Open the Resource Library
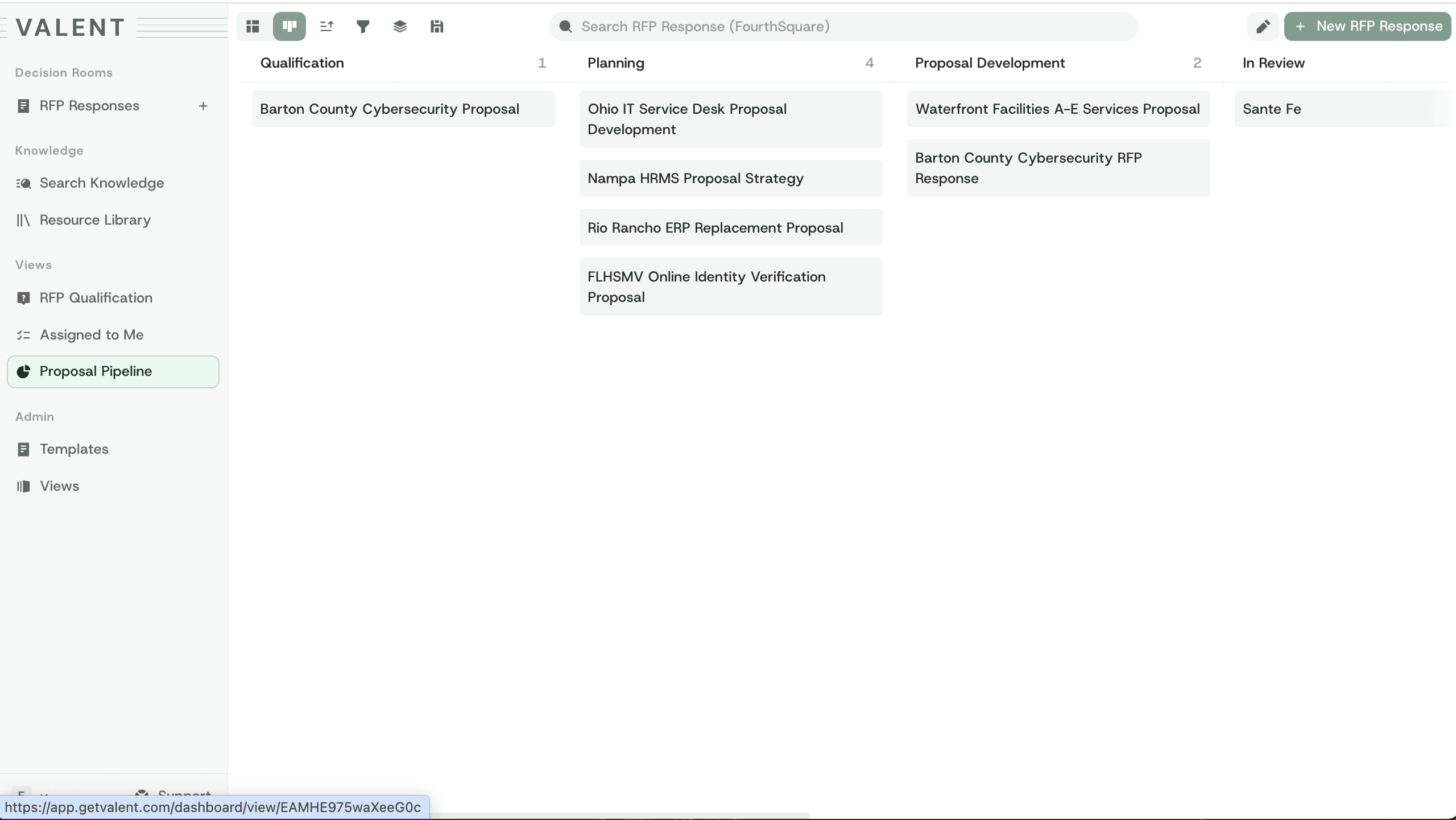The image size is (1456, 820). coord(94,220)
